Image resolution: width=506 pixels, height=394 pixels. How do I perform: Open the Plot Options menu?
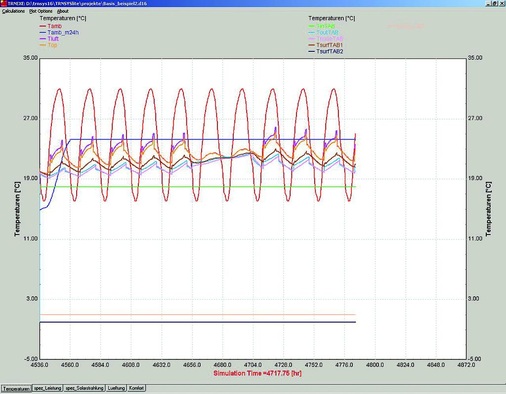pos(41,11)
